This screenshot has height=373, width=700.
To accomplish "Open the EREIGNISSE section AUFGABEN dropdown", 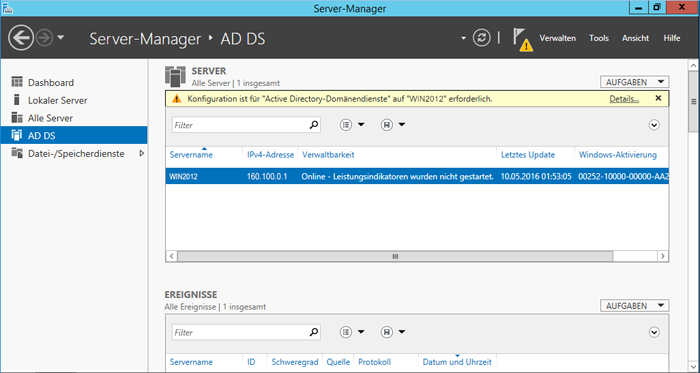I will (634, 306).
